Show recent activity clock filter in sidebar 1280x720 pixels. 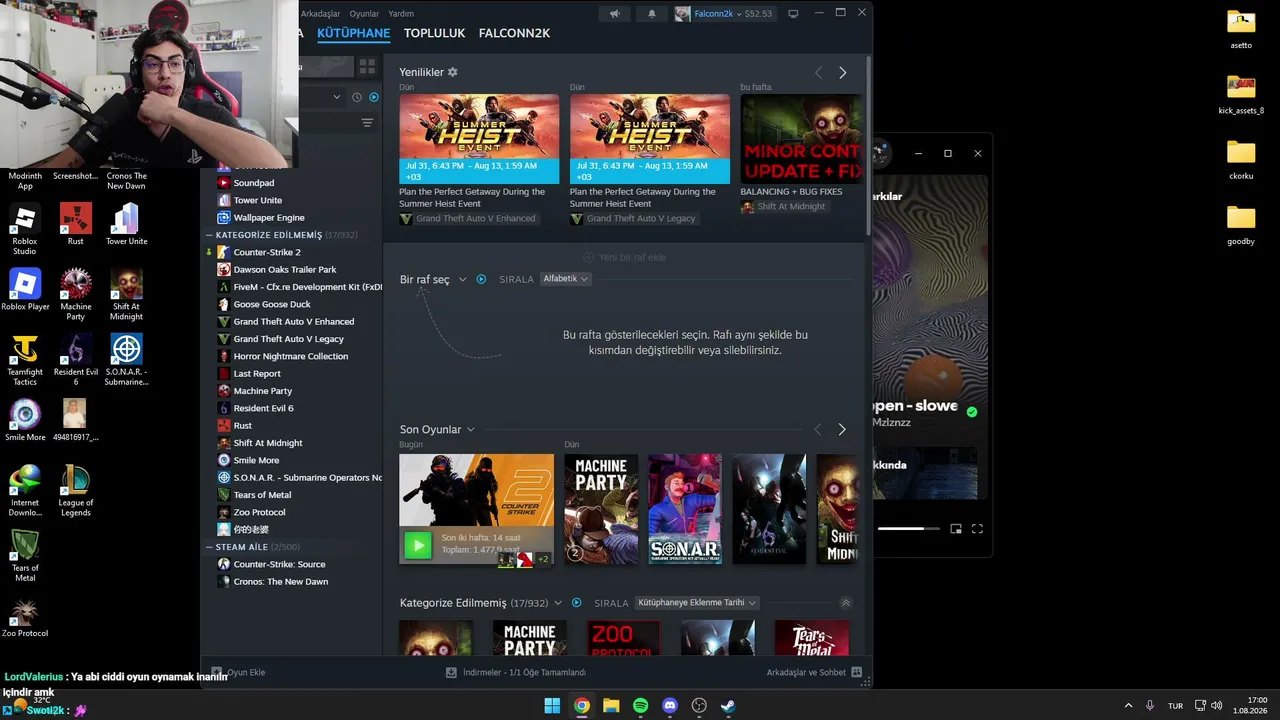[357, 97]
